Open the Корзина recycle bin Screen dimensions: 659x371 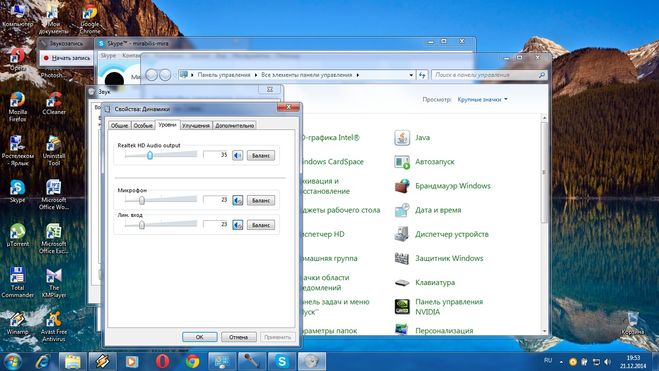point(632,324)
